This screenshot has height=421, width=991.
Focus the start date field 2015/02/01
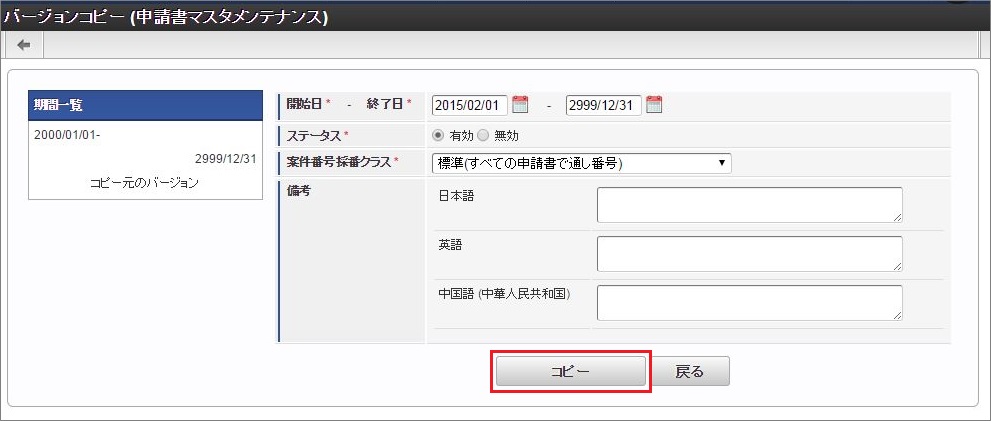[470, 106]
